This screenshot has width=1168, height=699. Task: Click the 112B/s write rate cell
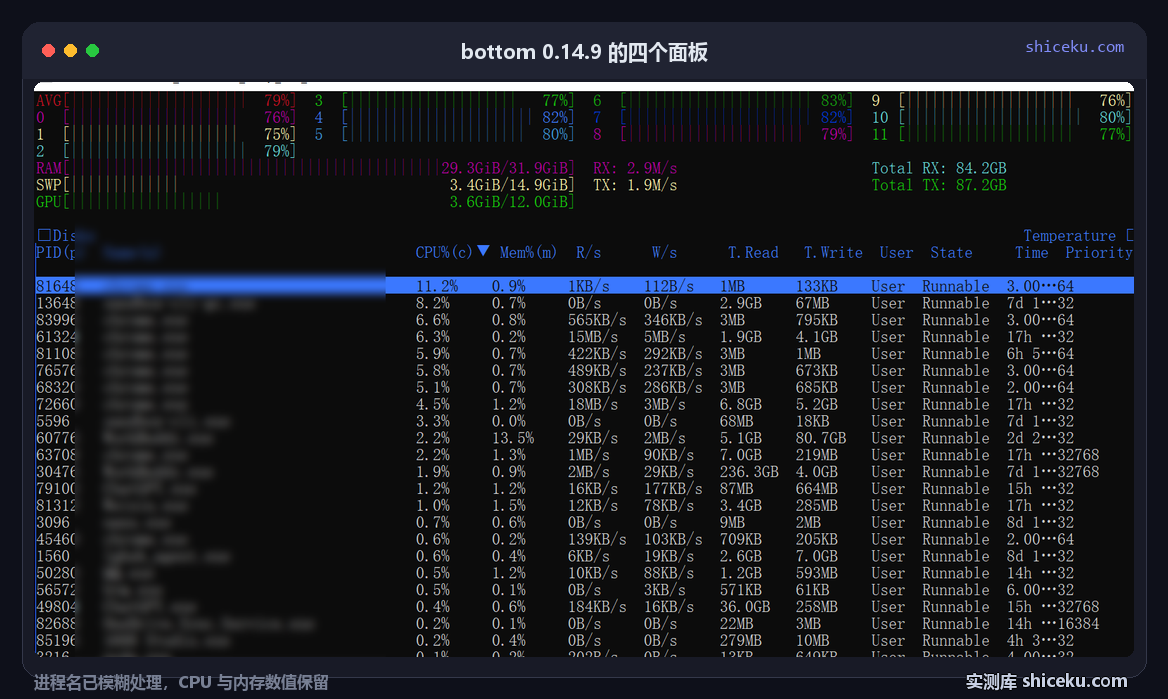669,286
